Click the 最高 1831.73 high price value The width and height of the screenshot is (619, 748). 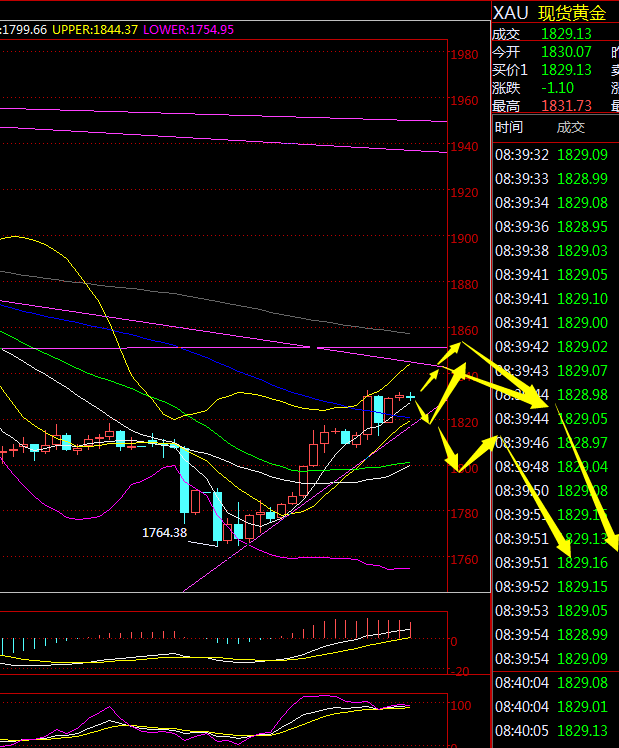(566, 106)
